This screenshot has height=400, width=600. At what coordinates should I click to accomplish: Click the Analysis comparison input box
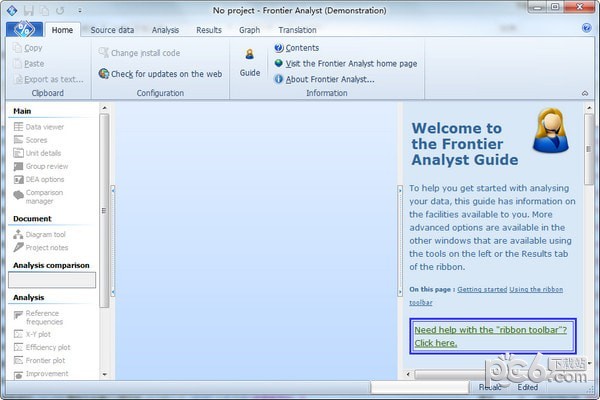(52, 280)
